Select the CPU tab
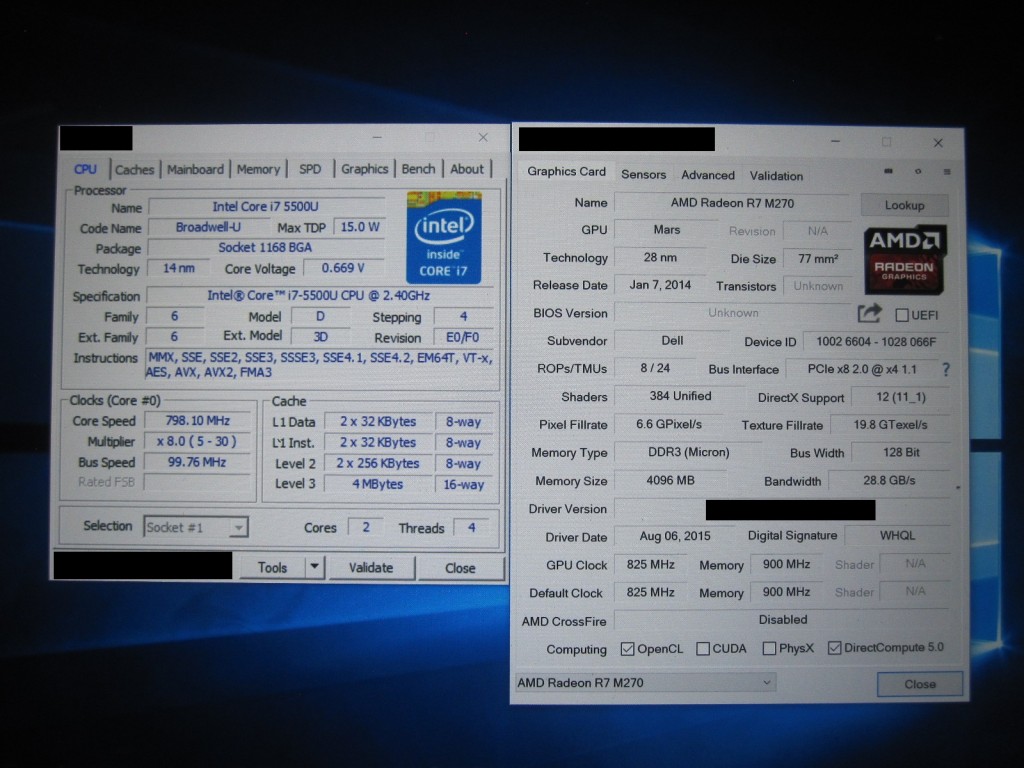The image size is (1024, 768). click(x=85, y=169)
